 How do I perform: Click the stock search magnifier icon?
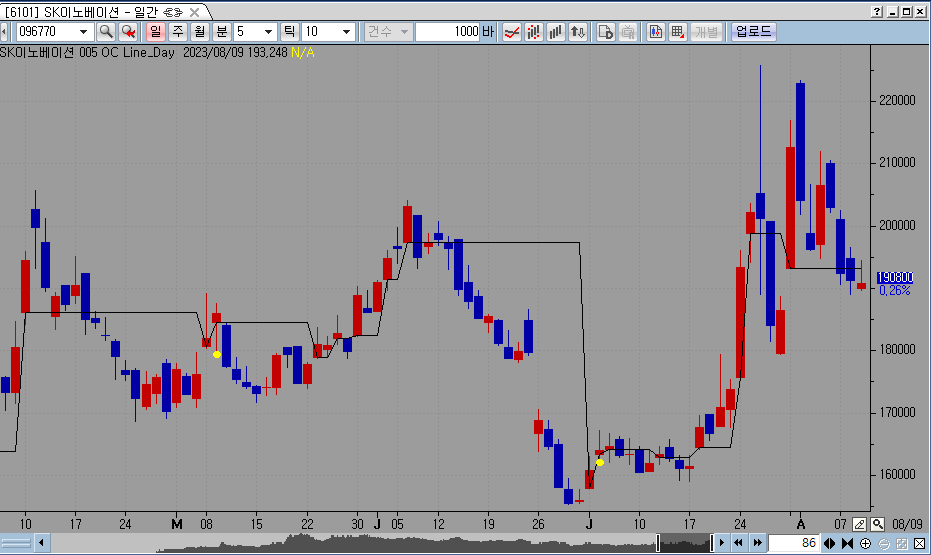point(105,32)
